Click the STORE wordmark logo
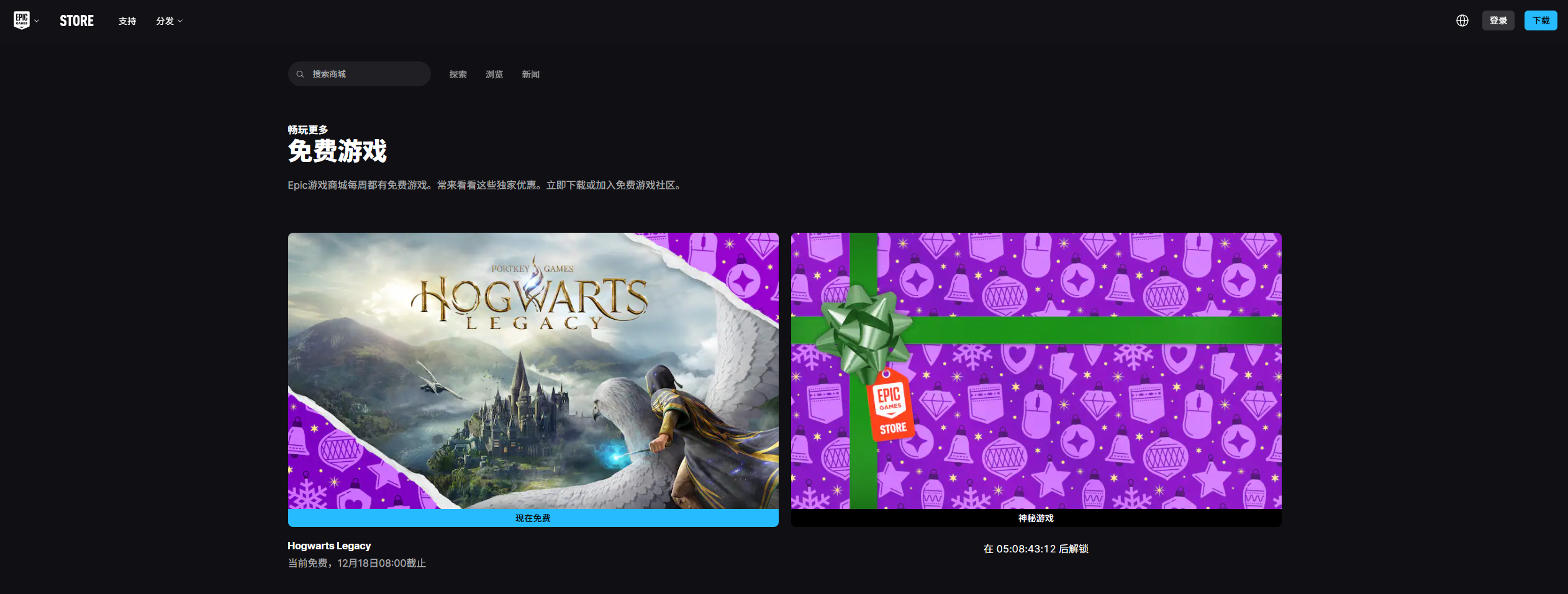This screenshot has width=1568, height=594. 76,21
